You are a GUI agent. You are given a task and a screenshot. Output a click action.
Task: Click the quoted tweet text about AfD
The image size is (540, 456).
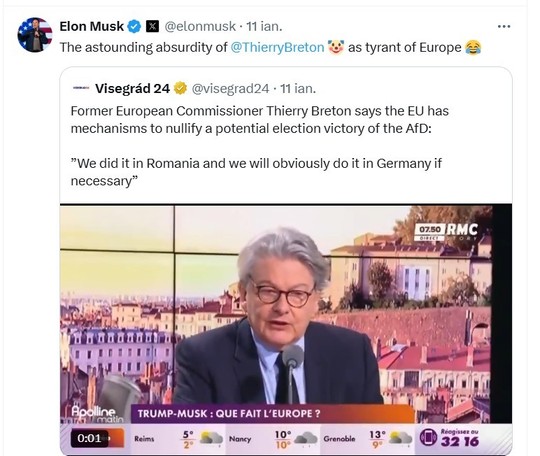point(260,120)
